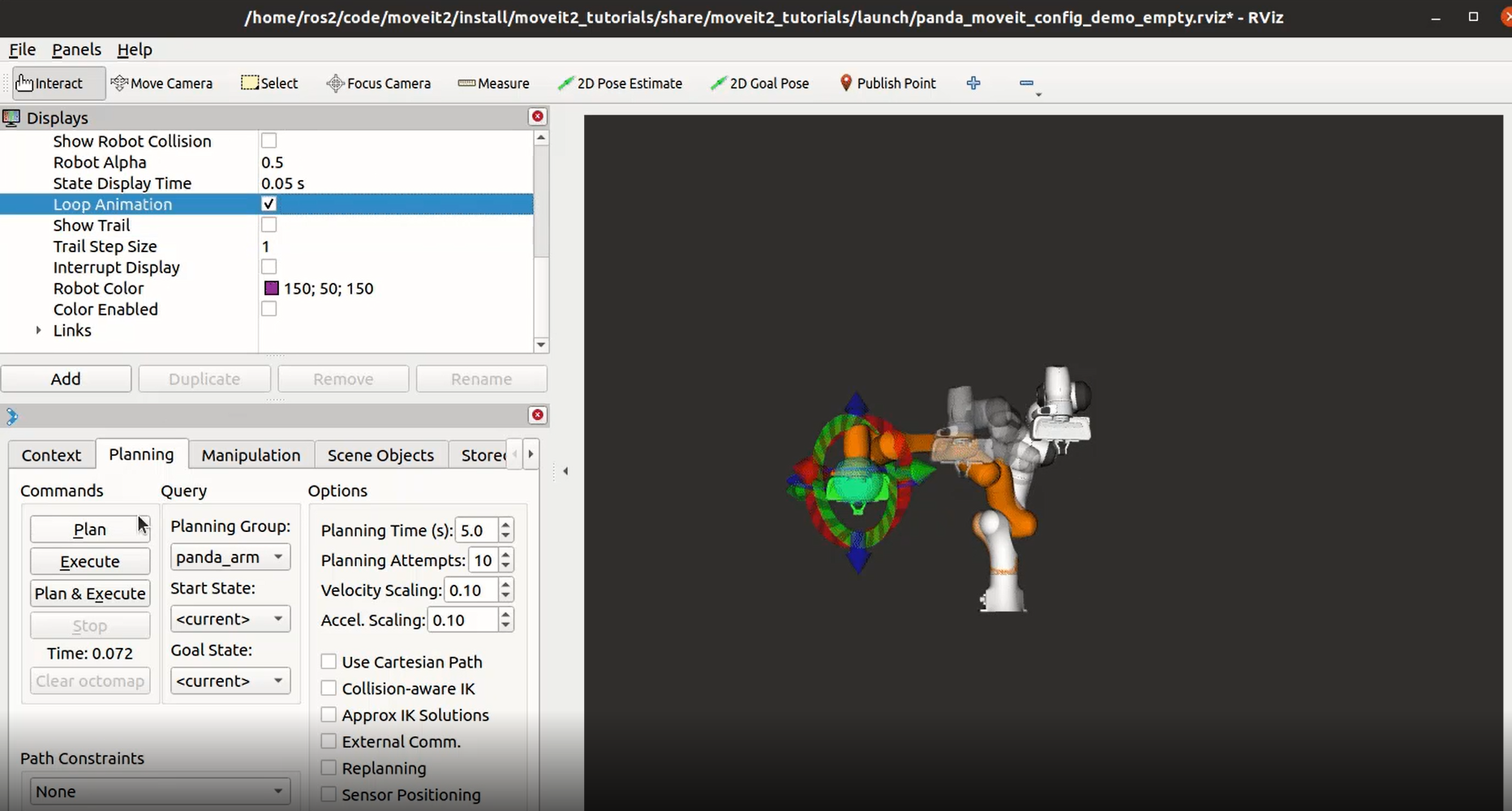Choose the Select tool in toolbar

[x=269, y=84]
